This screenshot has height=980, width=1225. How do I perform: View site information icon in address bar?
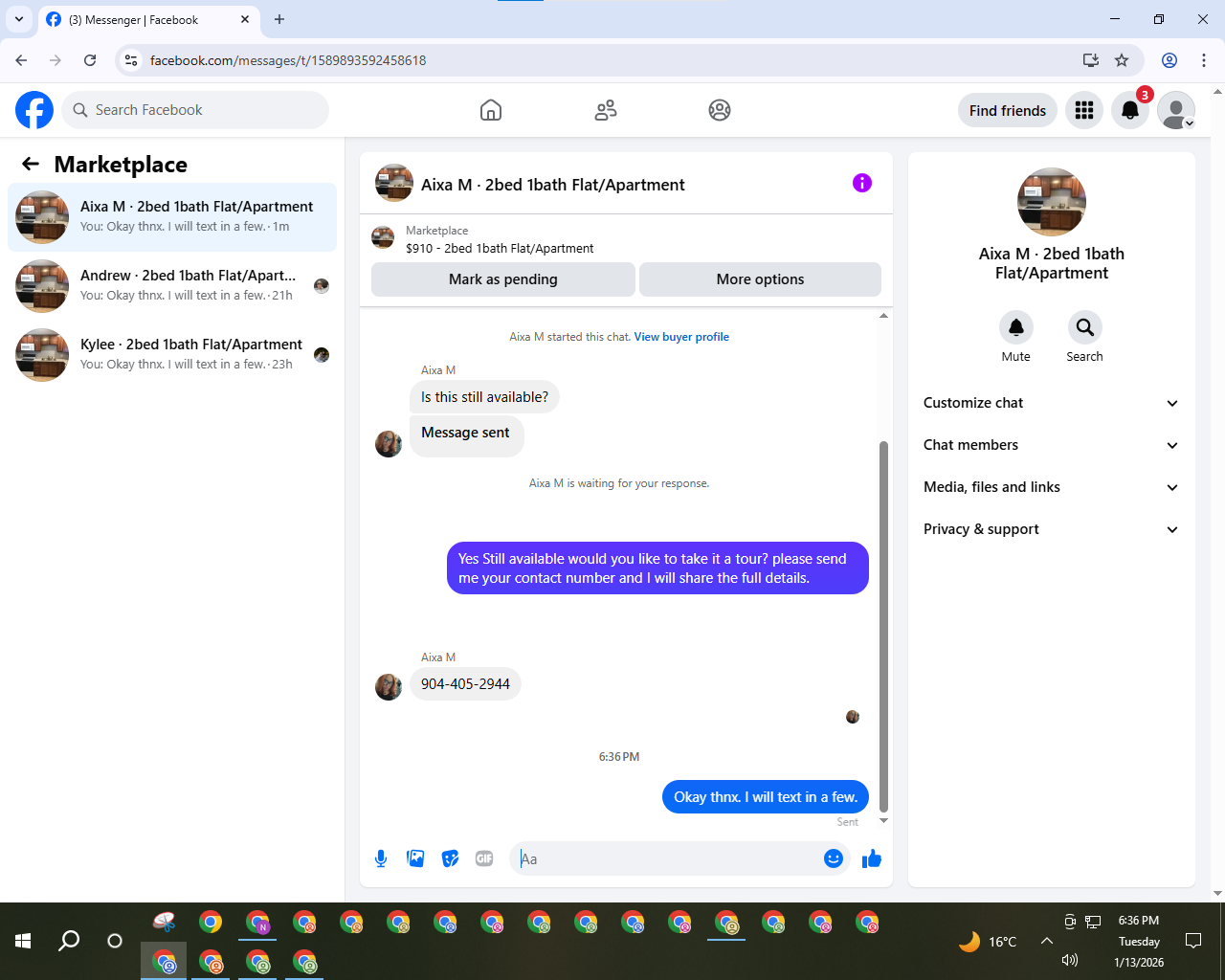coord(131,60)
